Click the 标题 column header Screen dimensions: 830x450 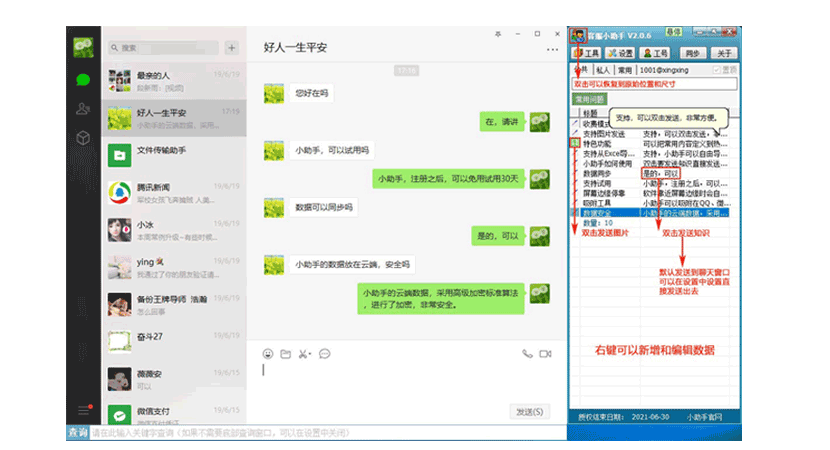coord(590,113)
